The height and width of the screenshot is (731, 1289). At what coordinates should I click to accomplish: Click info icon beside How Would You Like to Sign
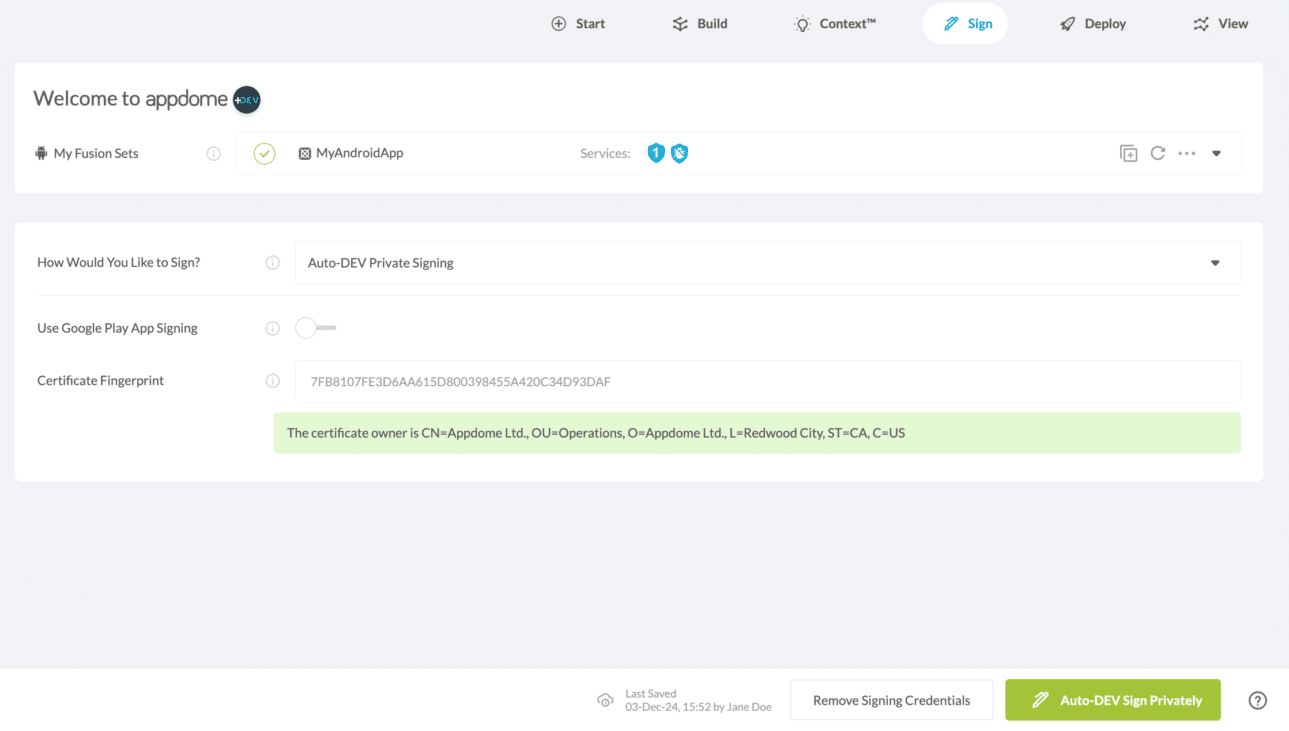[272, 263]
